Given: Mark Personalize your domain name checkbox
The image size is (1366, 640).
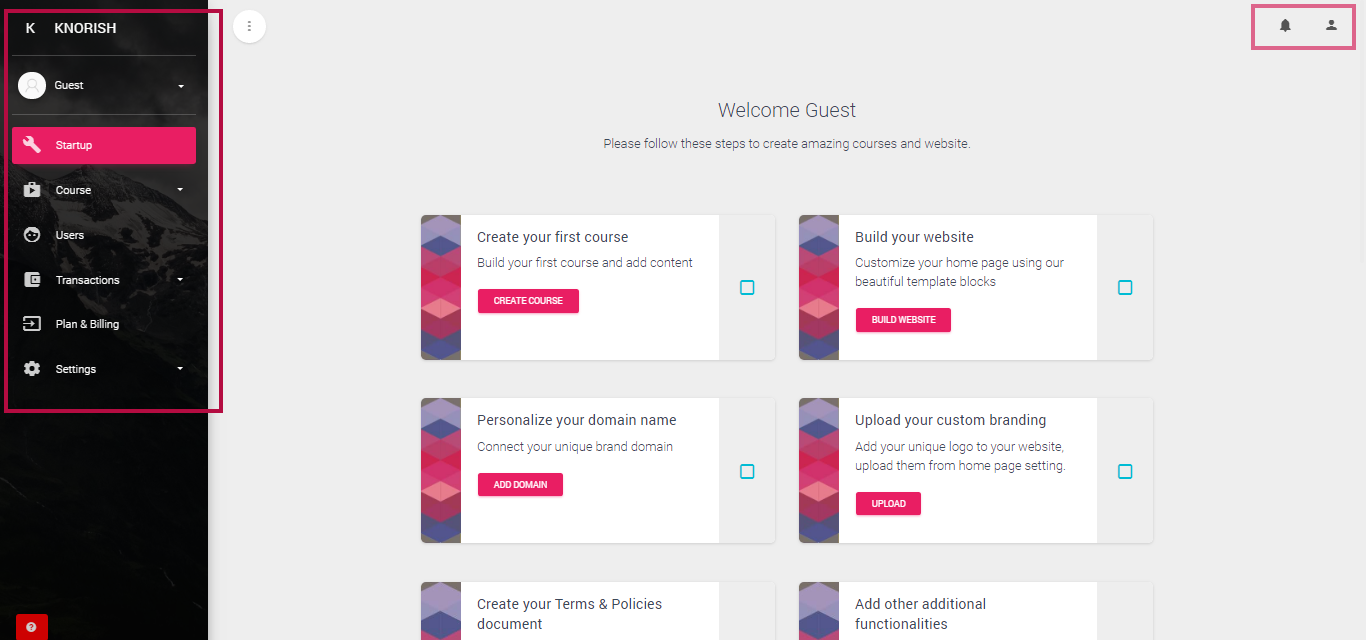Looking at the screenshot, I should point(747,472).
